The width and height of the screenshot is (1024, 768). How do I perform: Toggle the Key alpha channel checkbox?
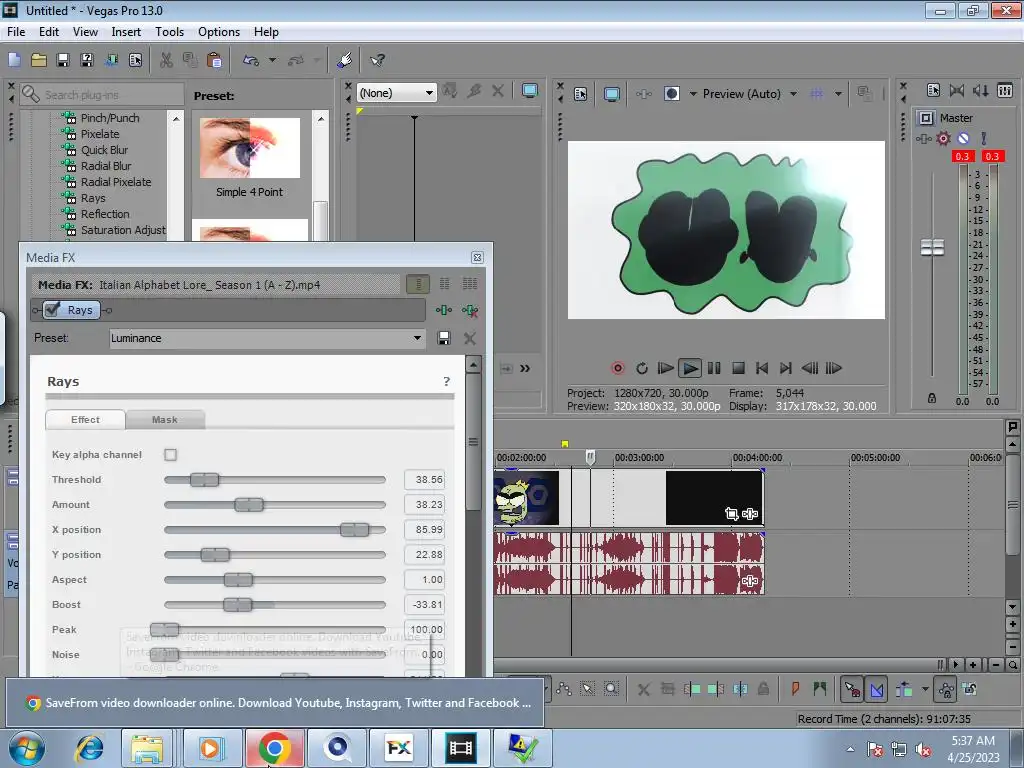coord(170,455)
